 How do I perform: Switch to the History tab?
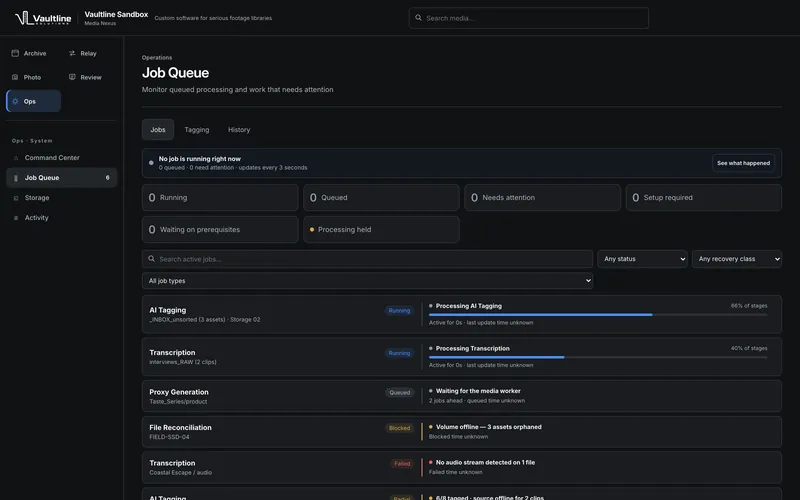(239, 130)
